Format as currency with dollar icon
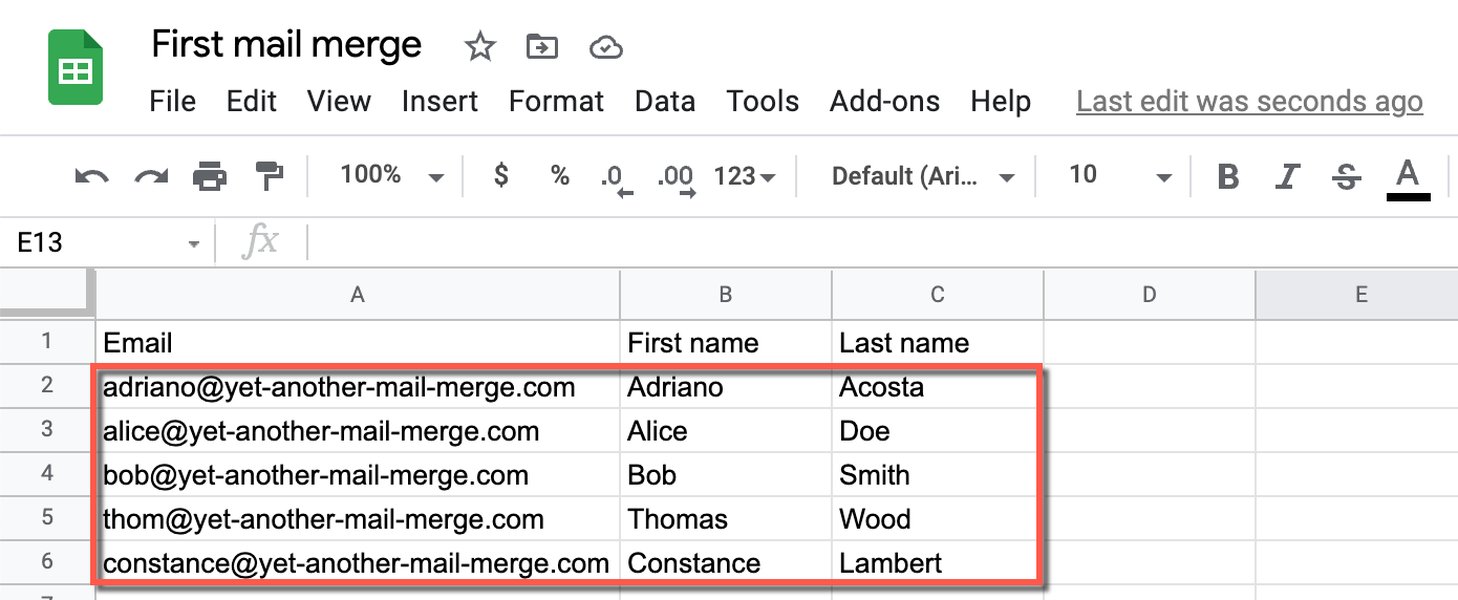Screen dimensions: 1458x600 [501, 176]
